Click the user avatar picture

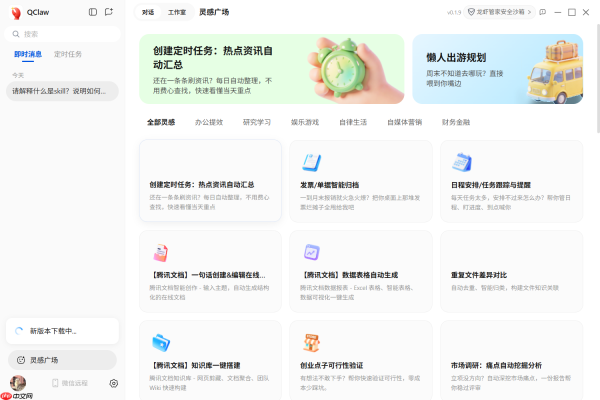click(x=18, y=383)
